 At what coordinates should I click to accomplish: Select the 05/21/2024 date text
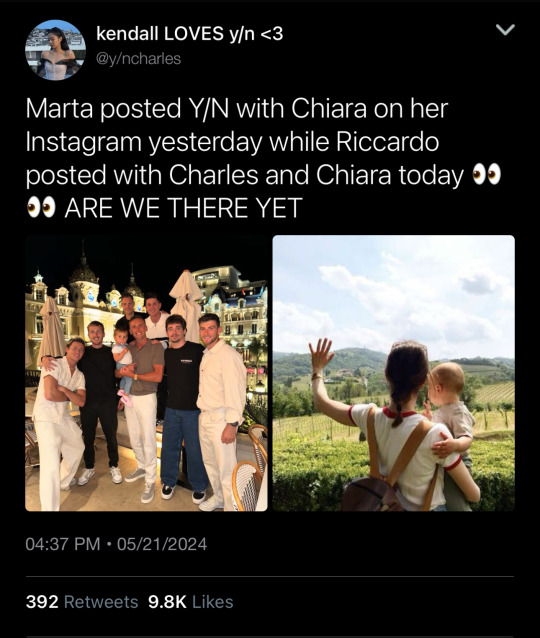[x=162, y=544]
